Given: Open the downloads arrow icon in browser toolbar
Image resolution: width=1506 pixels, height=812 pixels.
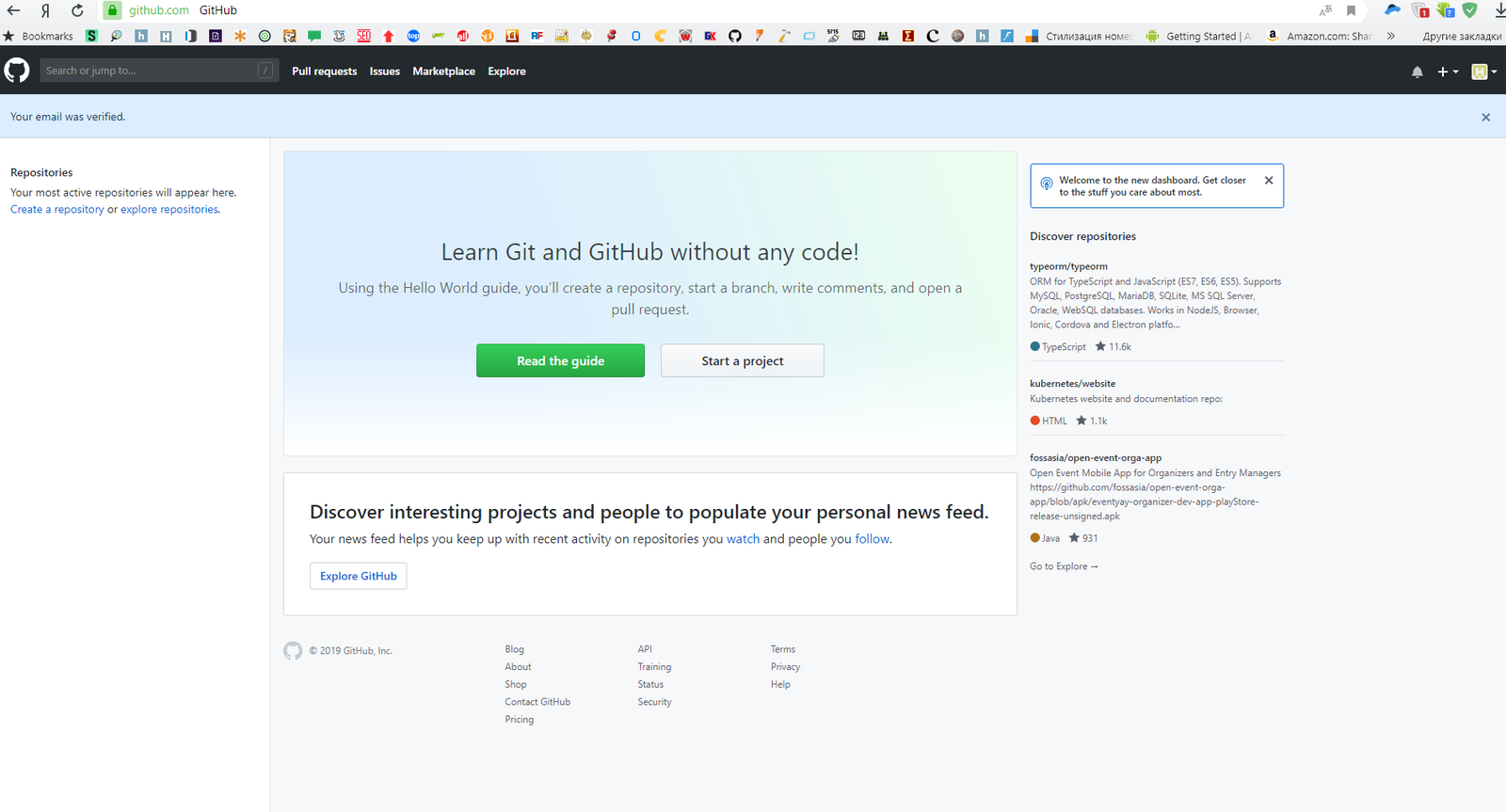Looking at the screenshot, I should pyautogui.click(x=1498, y=10).
